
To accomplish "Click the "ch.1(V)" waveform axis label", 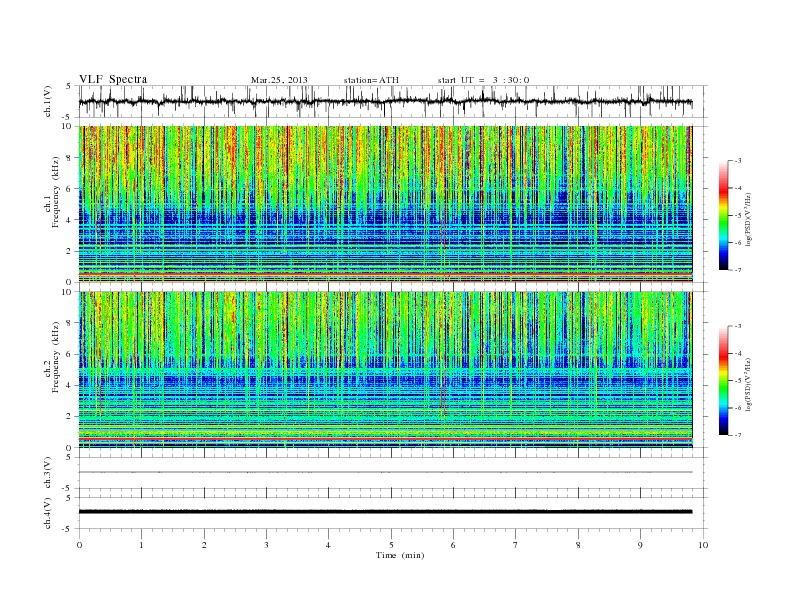I will [x=48, y=101].
